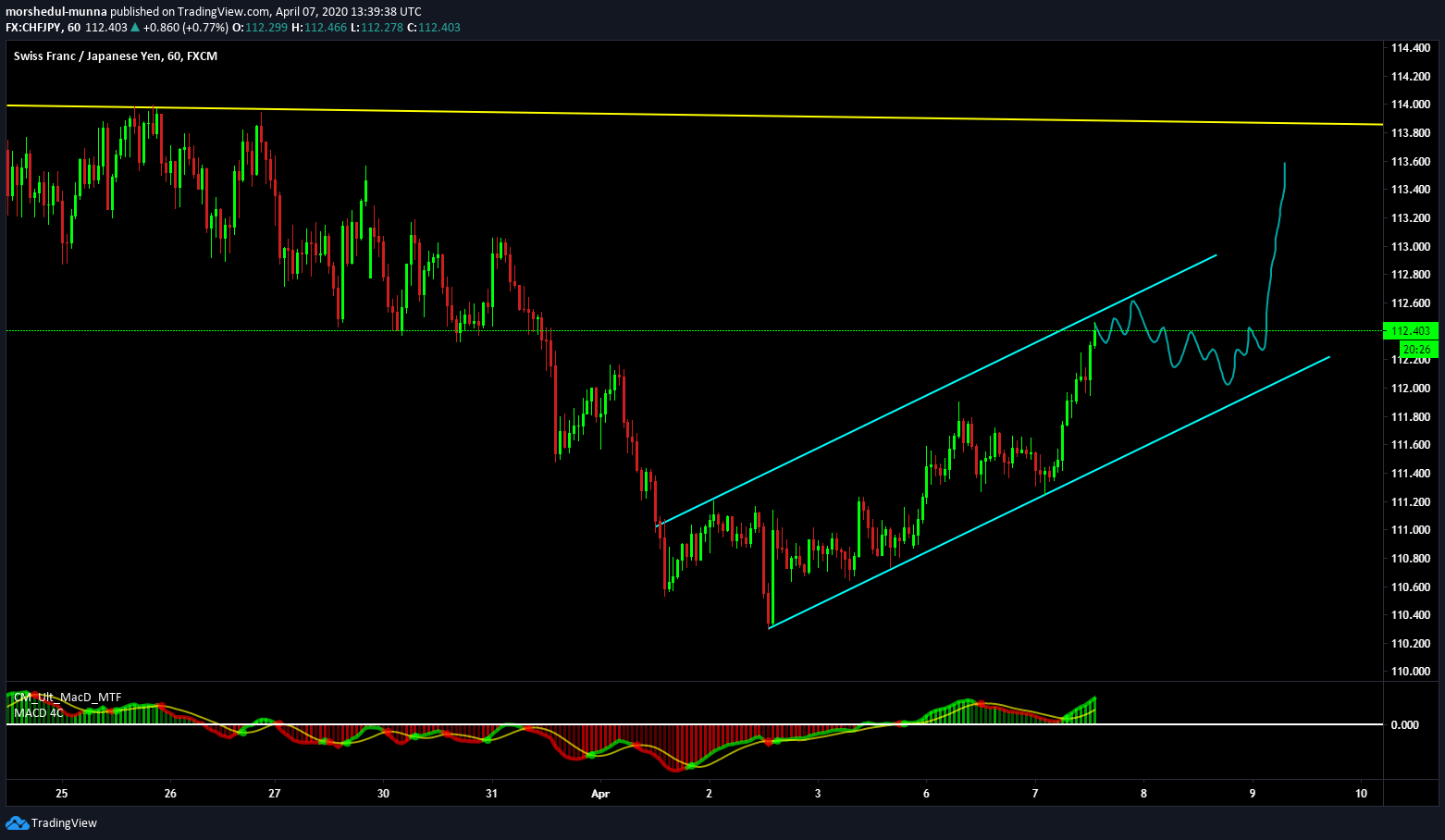Click the date label 3 on time axis

818,794
